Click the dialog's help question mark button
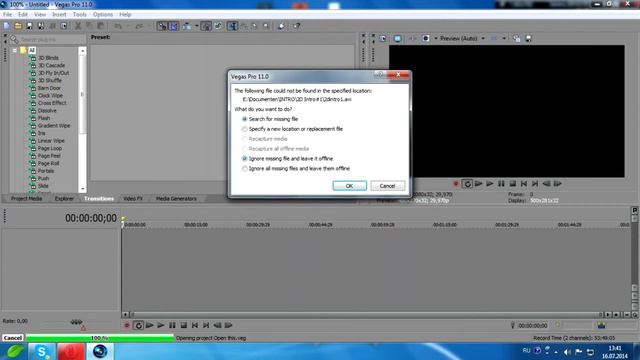 click(x=380, y=75)
